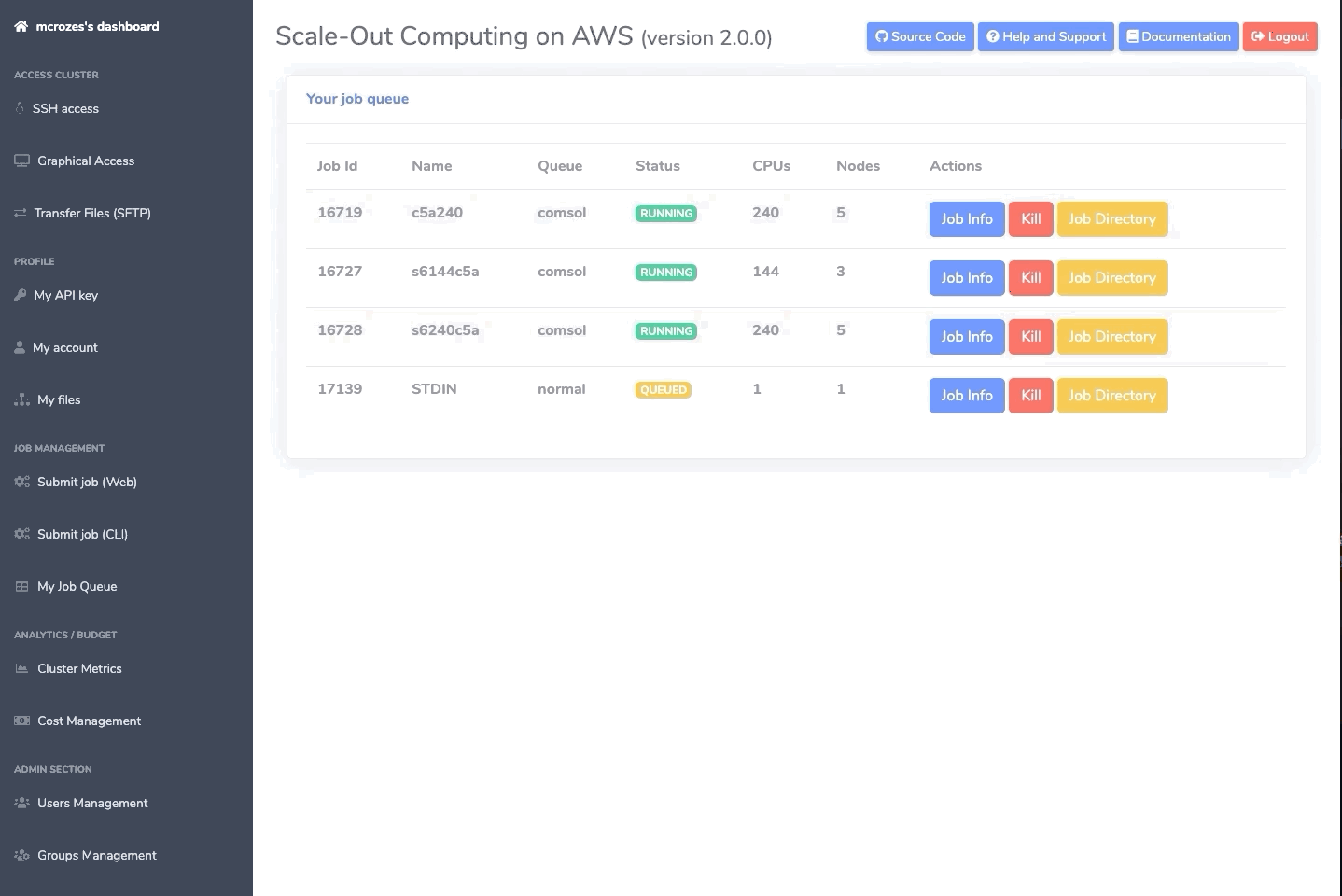Click the Graphical Access monitor icon
The height and width of the screenshot is (896, 1342).
pyautogui.click(x=21, y=161)
